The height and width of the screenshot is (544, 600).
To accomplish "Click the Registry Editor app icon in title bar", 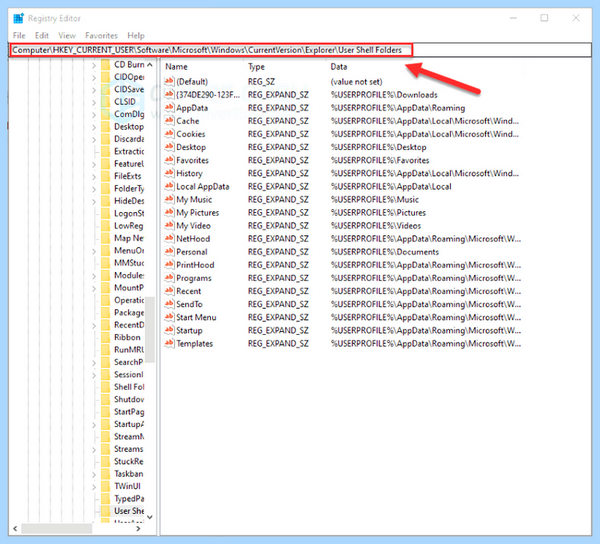I will pos(18,18).
